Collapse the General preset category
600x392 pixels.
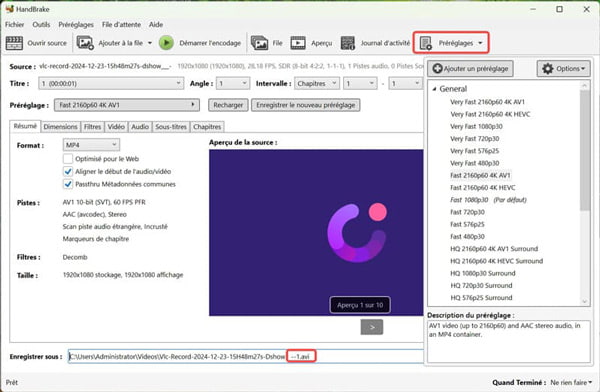point(434,89)
